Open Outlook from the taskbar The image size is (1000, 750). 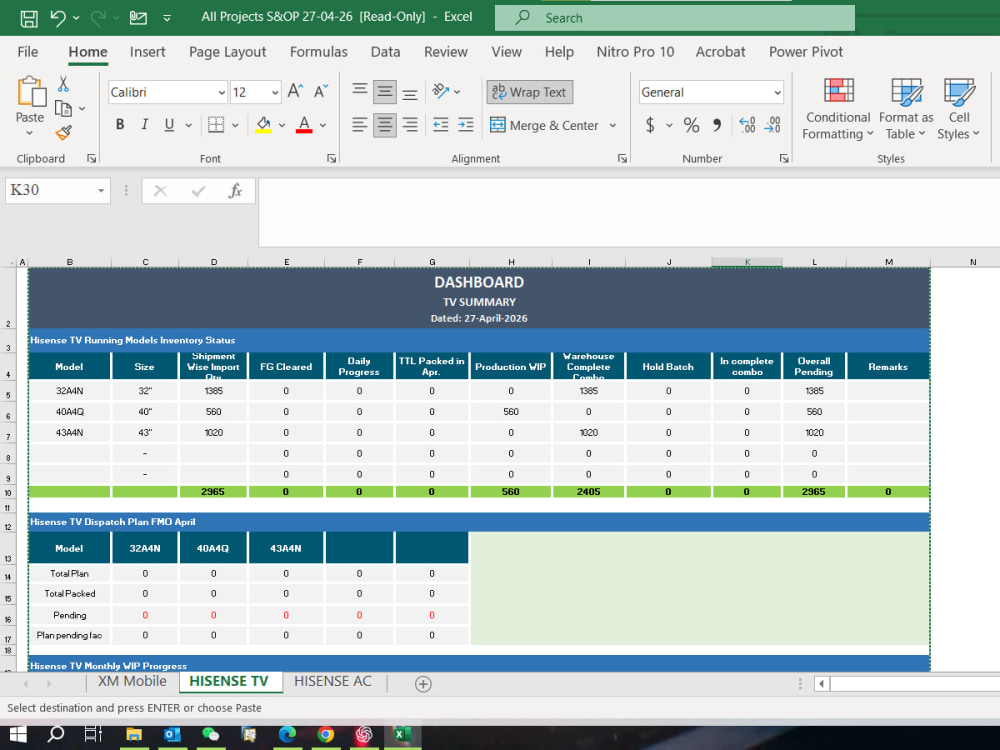[172, 735]
